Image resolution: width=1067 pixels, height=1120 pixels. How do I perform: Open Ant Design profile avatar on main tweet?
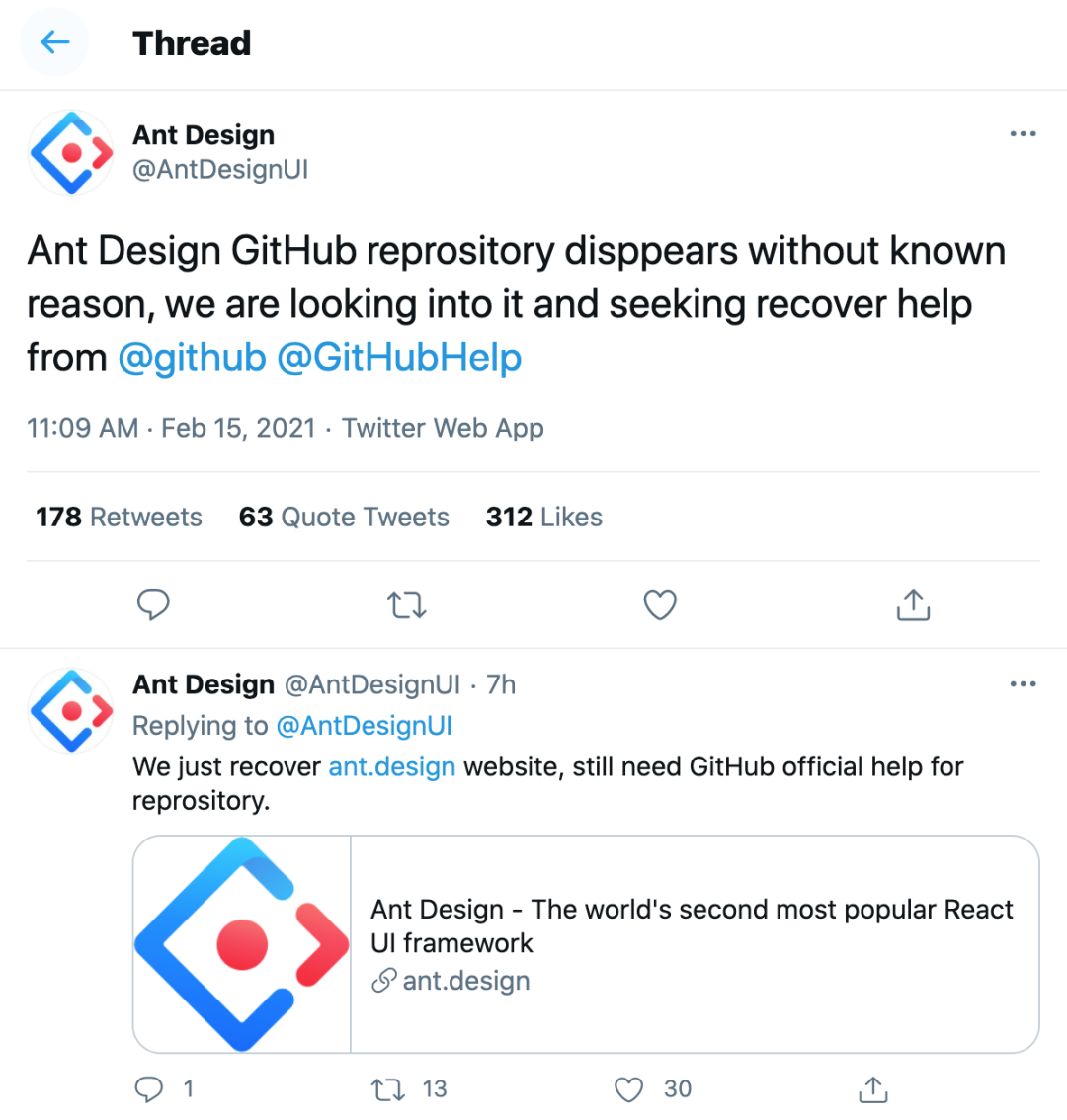[71, 152]
